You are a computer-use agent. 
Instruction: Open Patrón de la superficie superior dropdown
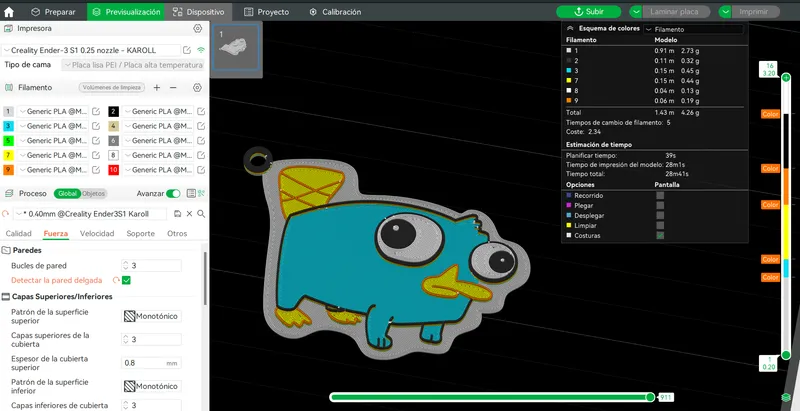[151, 316]
